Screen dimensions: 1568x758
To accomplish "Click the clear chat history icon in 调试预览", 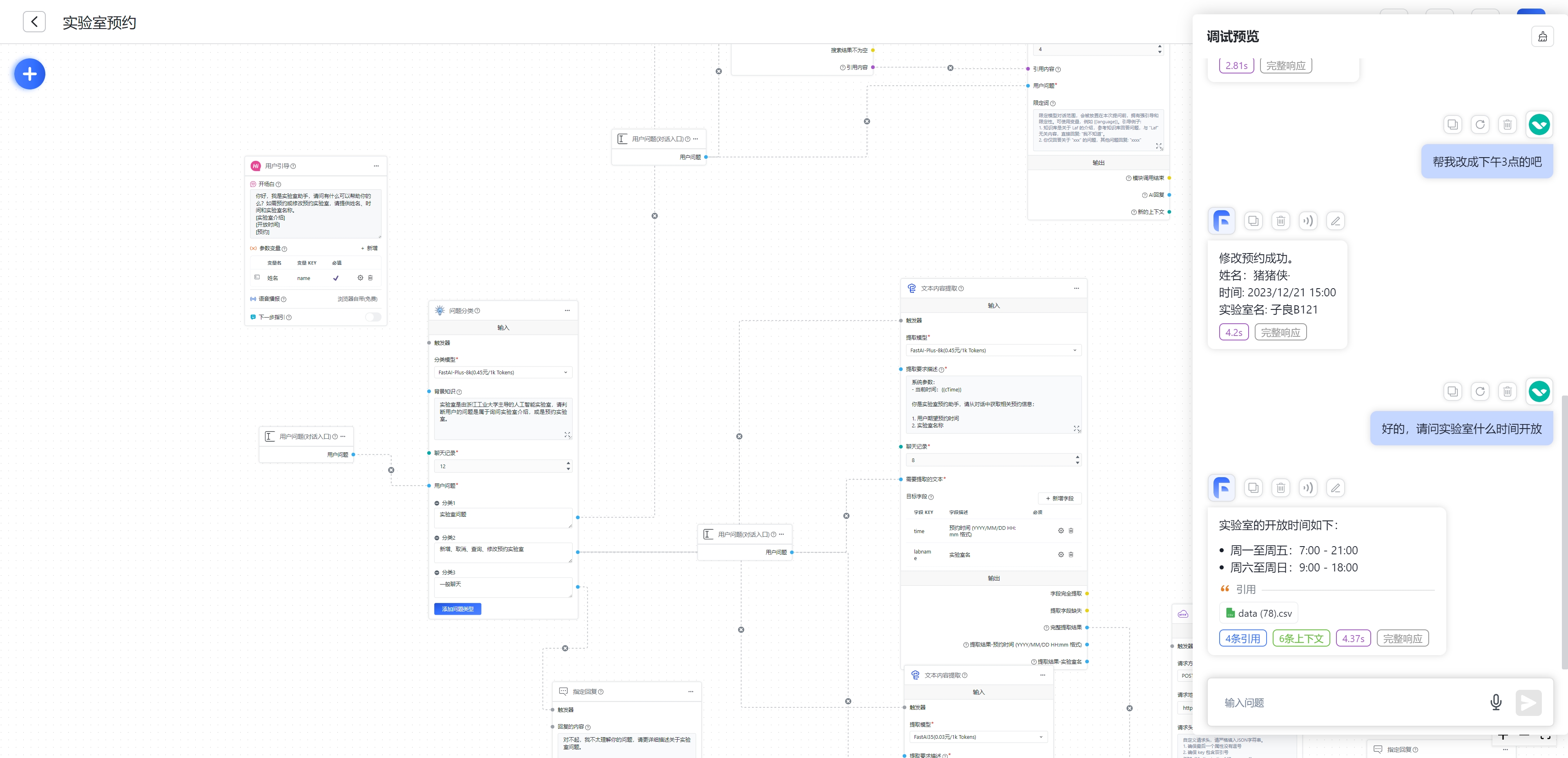I will 1542,36.
